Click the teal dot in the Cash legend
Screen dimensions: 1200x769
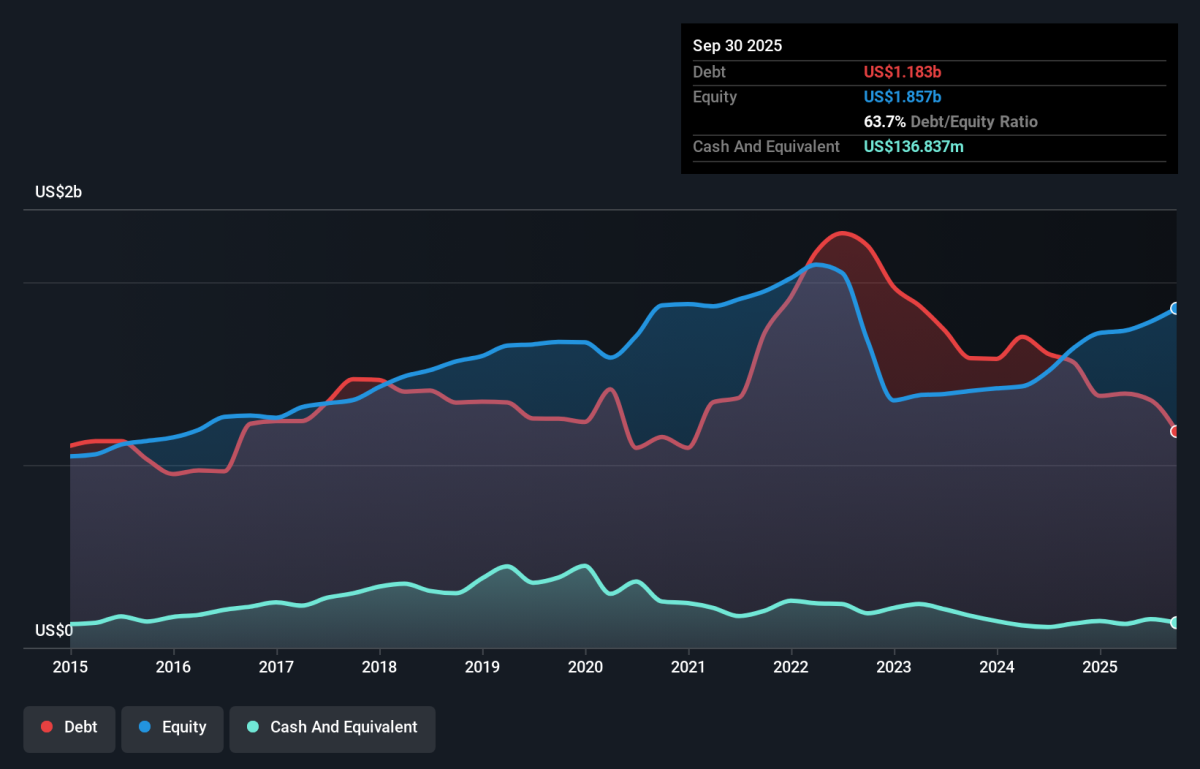tap(253, 727)
